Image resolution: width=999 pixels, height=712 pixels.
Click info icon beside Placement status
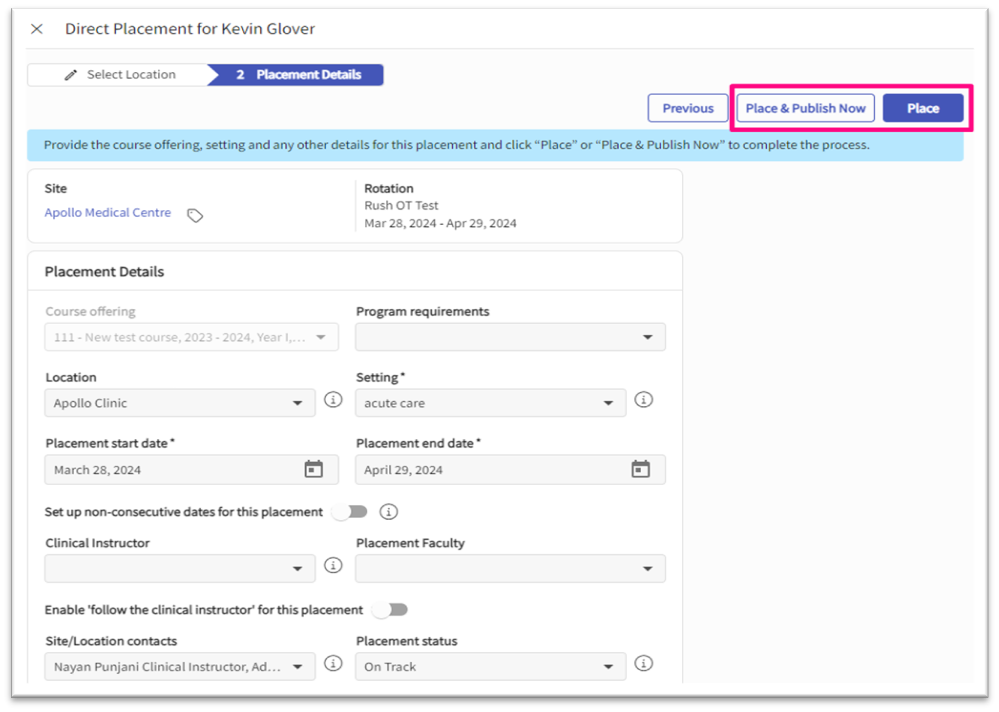644,664
